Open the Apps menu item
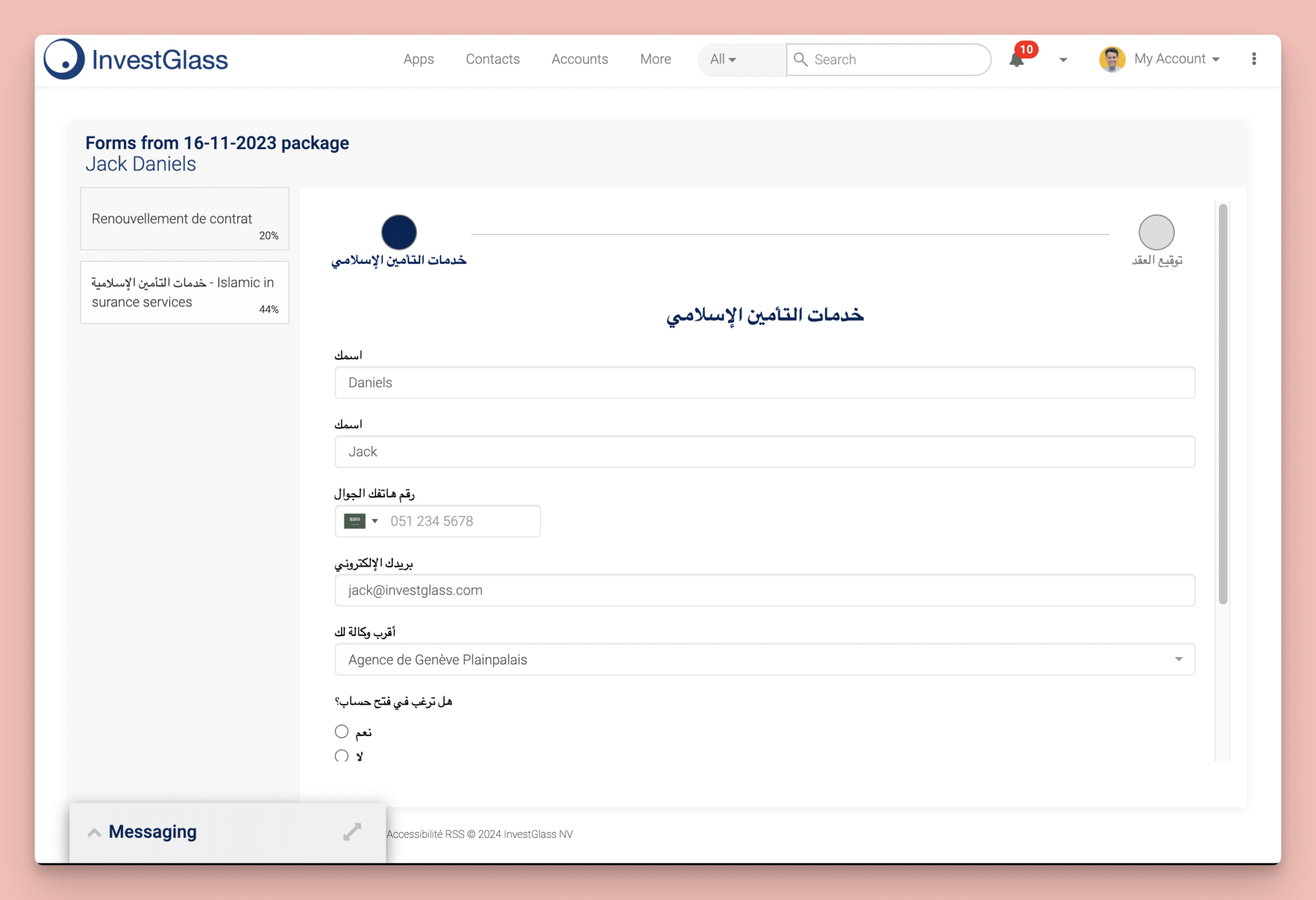The image size is (1316, 900). click(418, 59)
